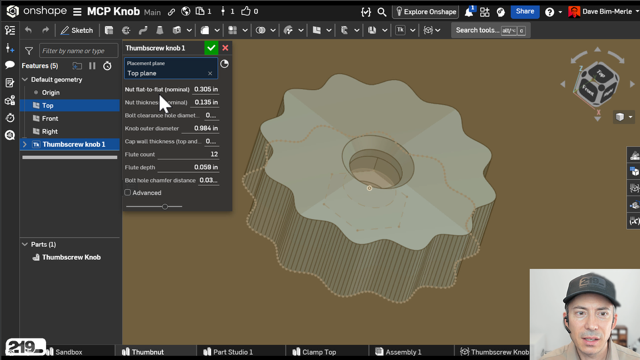Click the Onshape logo icon

(12, 11)
